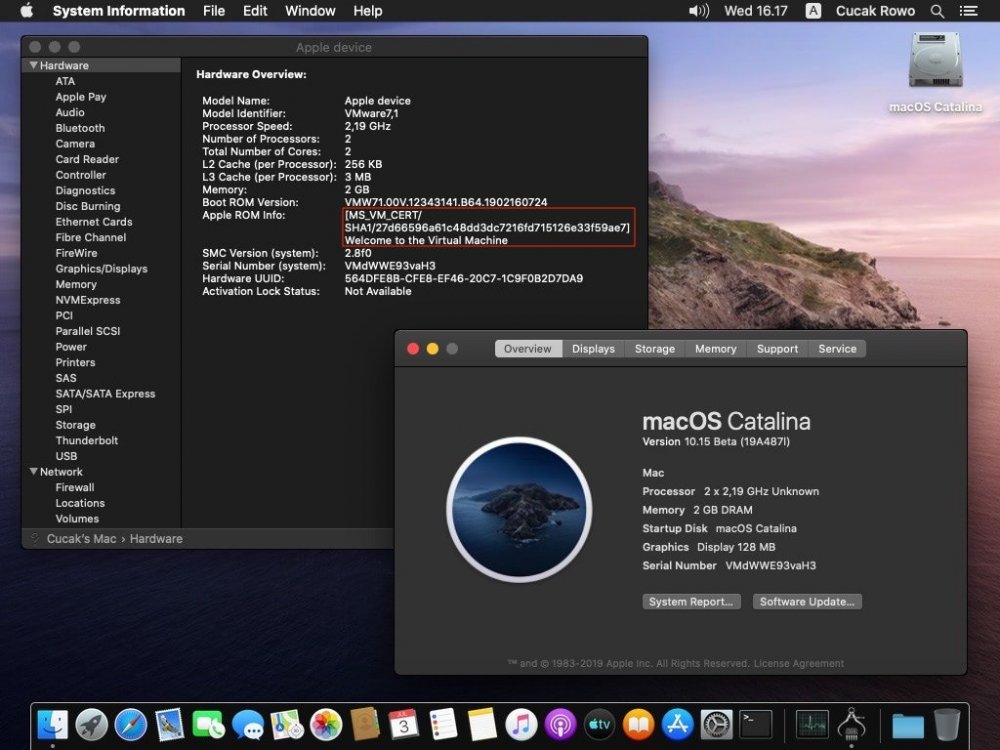Collapse the Hardware section triangle

tap(33, 65)
